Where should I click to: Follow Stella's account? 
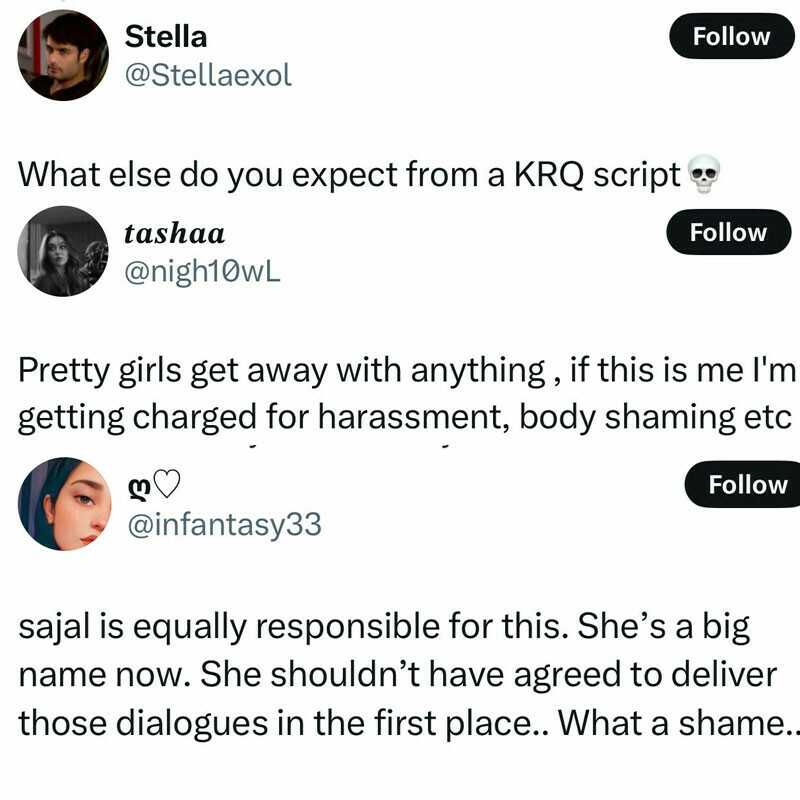click(x=732, y=37)
